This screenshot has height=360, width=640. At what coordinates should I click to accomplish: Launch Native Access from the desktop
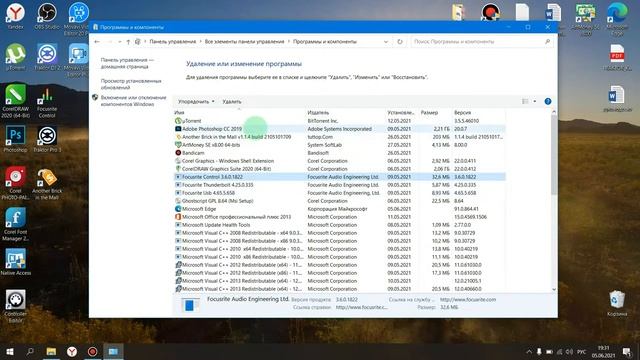click(16, 261)
